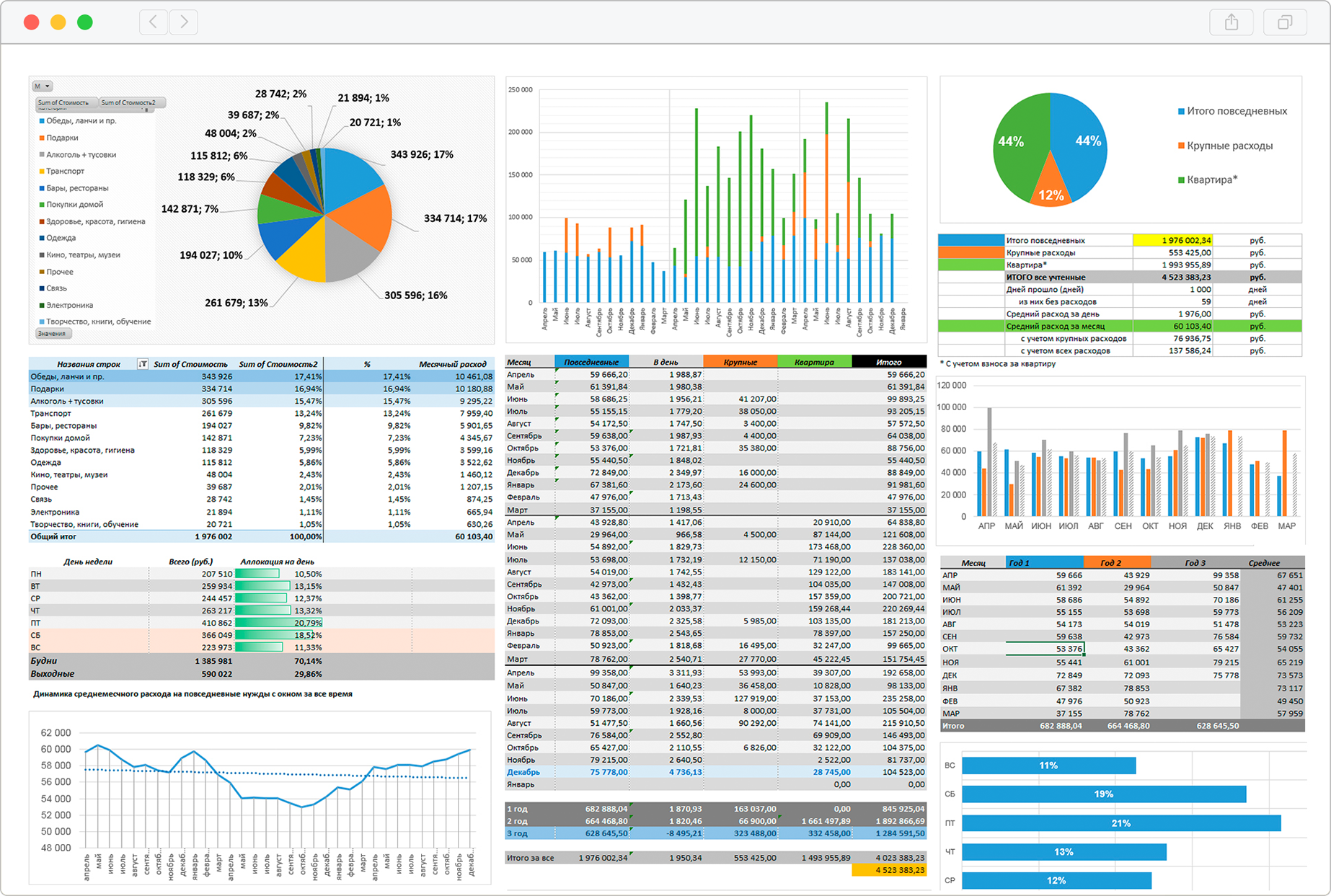This screenshot has height=896, width=1331.
Task: Select the cell 343 926 in the category table
Action: tap(216, 376)
